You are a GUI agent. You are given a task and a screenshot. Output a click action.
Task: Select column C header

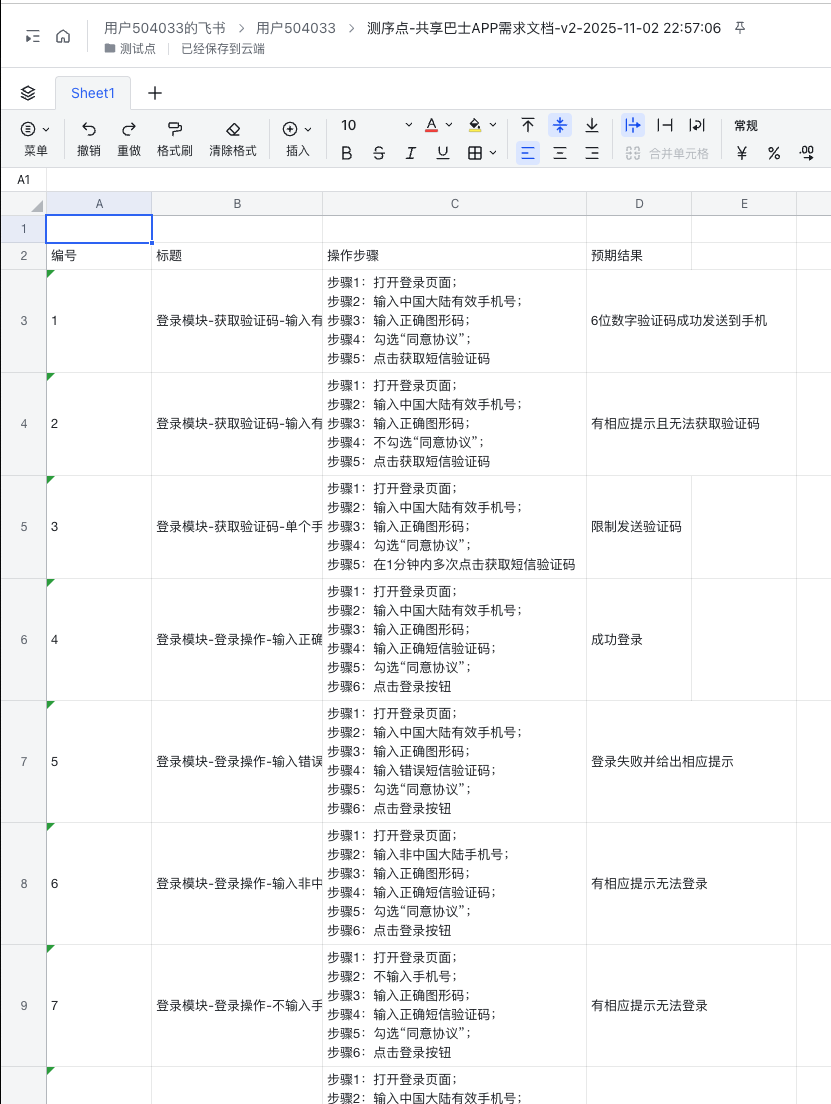tap(454, 203)
